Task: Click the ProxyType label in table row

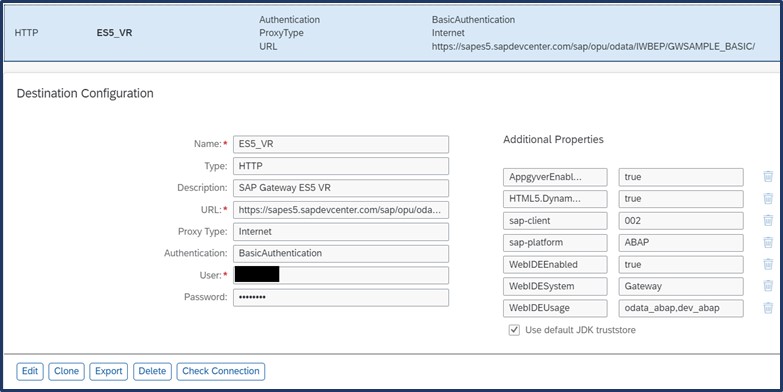Action: tap(281, 33)
